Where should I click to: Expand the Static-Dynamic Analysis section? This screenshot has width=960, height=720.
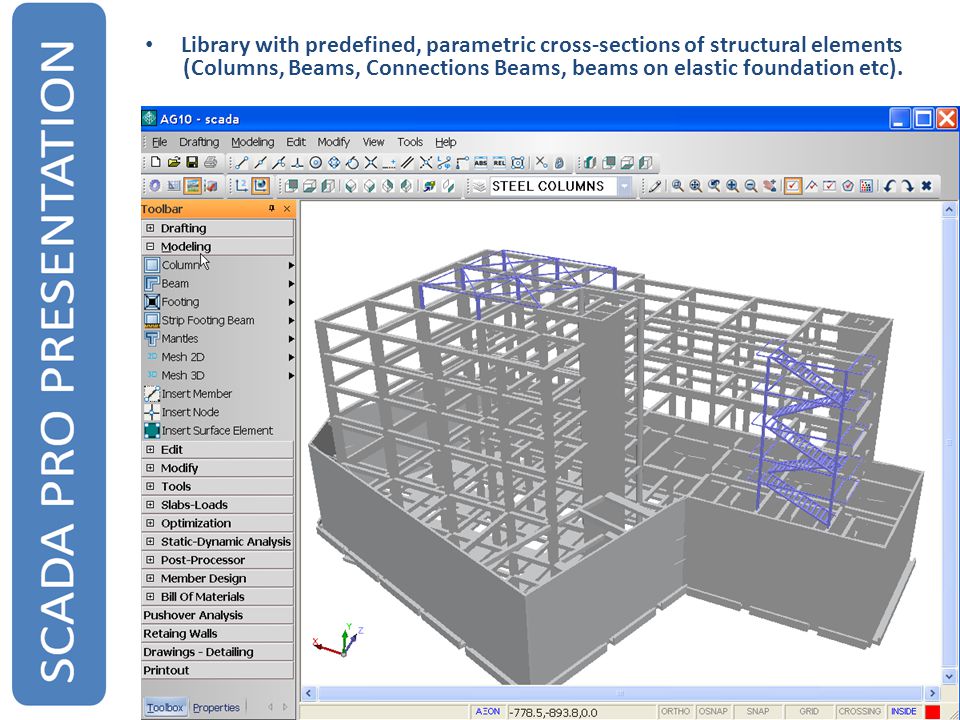[150, 541]
